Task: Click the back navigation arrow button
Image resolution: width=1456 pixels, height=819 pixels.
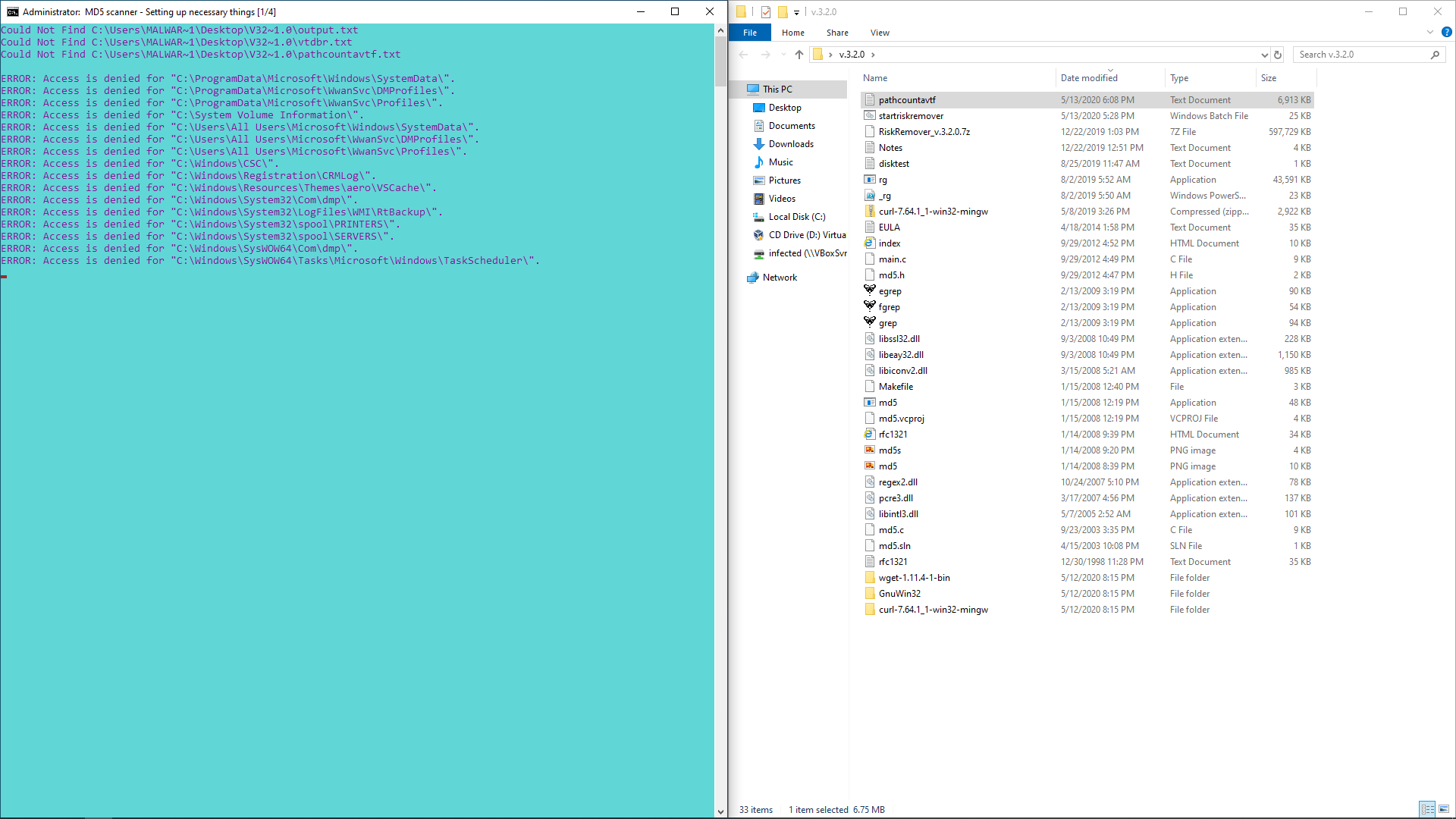Action: click(x=744, y=54)
